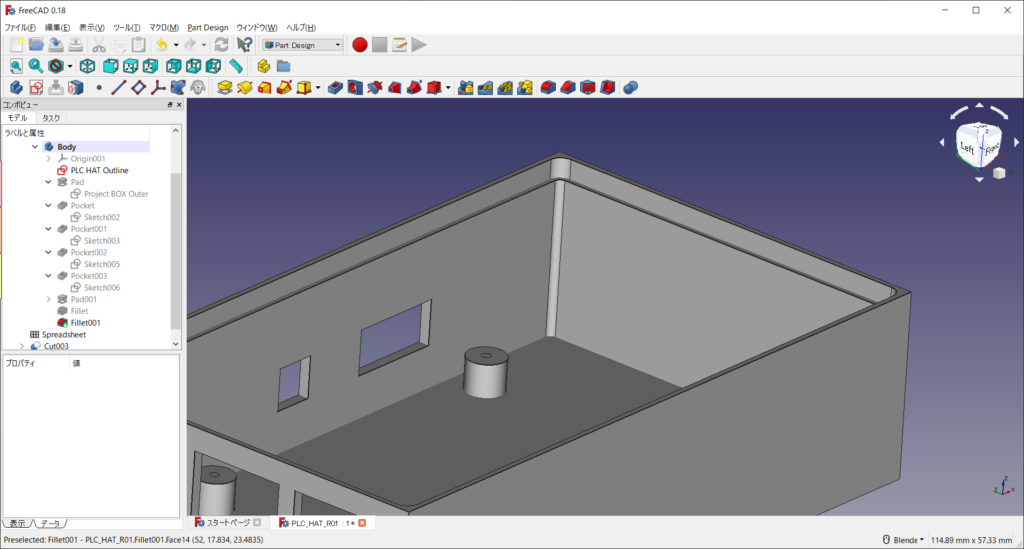Image resolution: width=1024 pixels, height=549 pixels.
Task: Expand the Pad001 tree item
Action: (x=48, y=299)
